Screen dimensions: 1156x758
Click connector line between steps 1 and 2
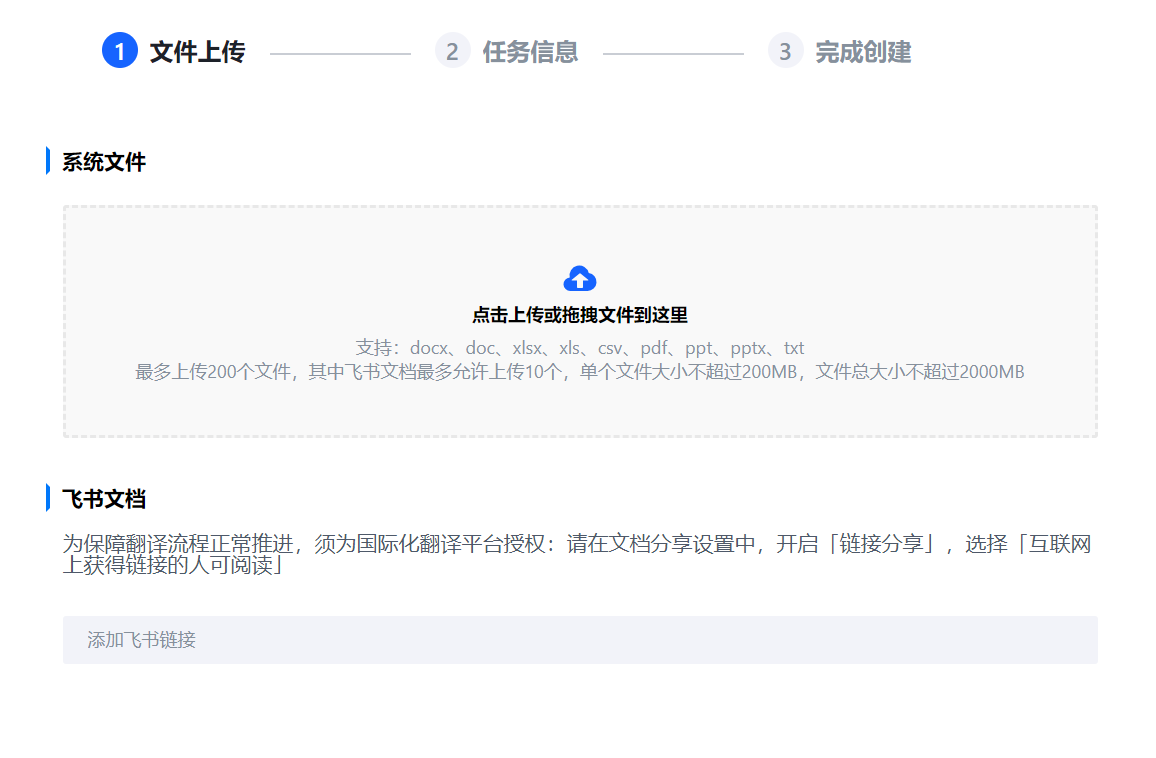pos(340,53)
